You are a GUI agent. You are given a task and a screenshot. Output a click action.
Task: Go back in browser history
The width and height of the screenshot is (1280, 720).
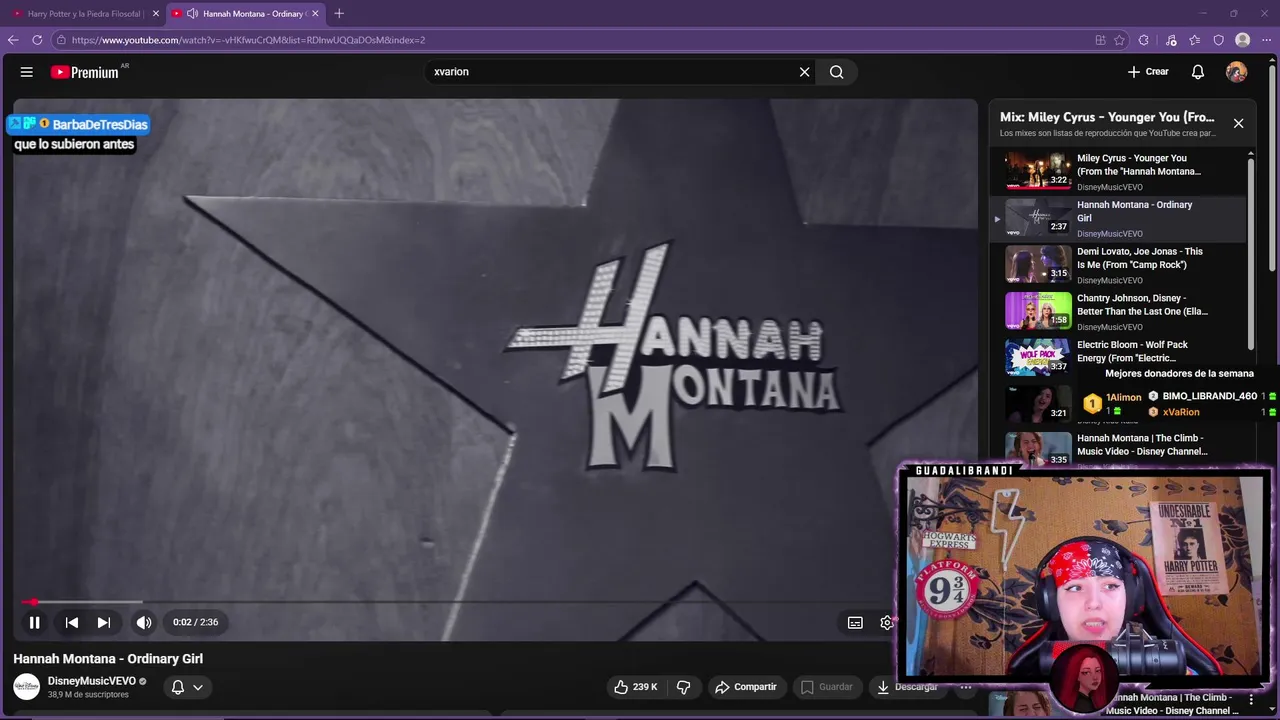click(x=13, y=40)
